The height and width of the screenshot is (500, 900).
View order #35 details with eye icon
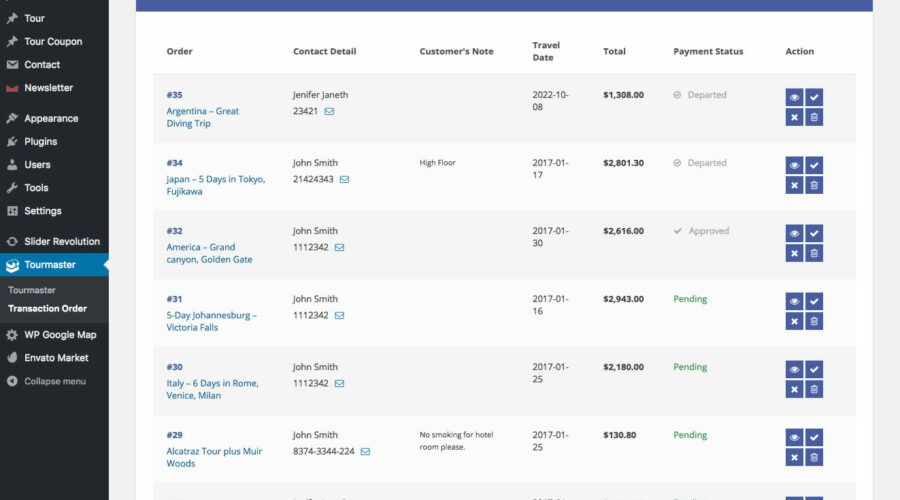click(794, 97)
